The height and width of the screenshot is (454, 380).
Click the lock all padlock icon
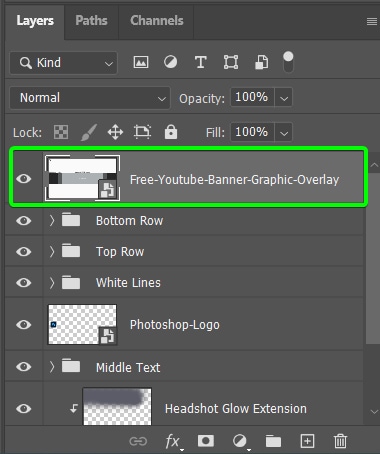click(x=171, y=132)
